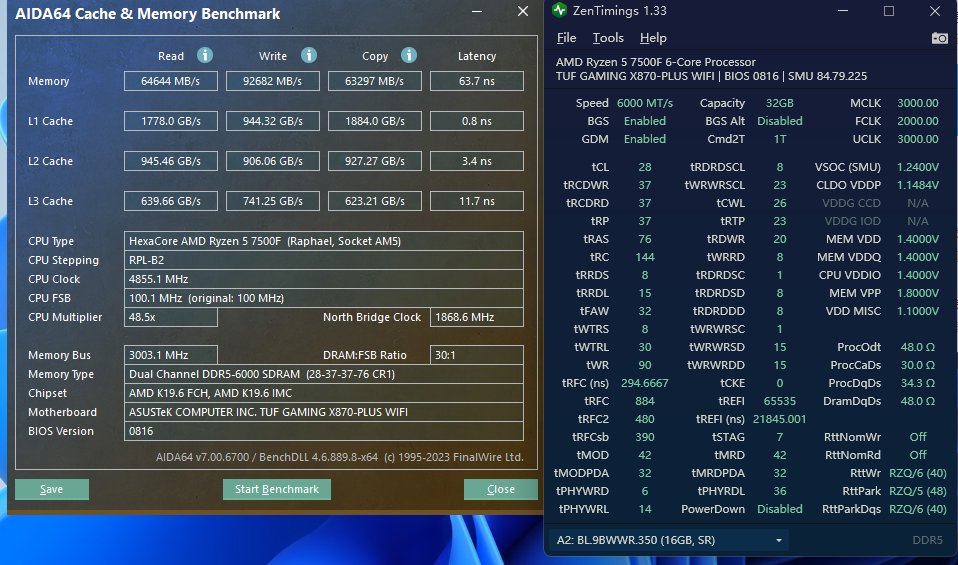Click the tCL value 28
The height and width of the screenshot is (565, 958).
coord(645,167)
